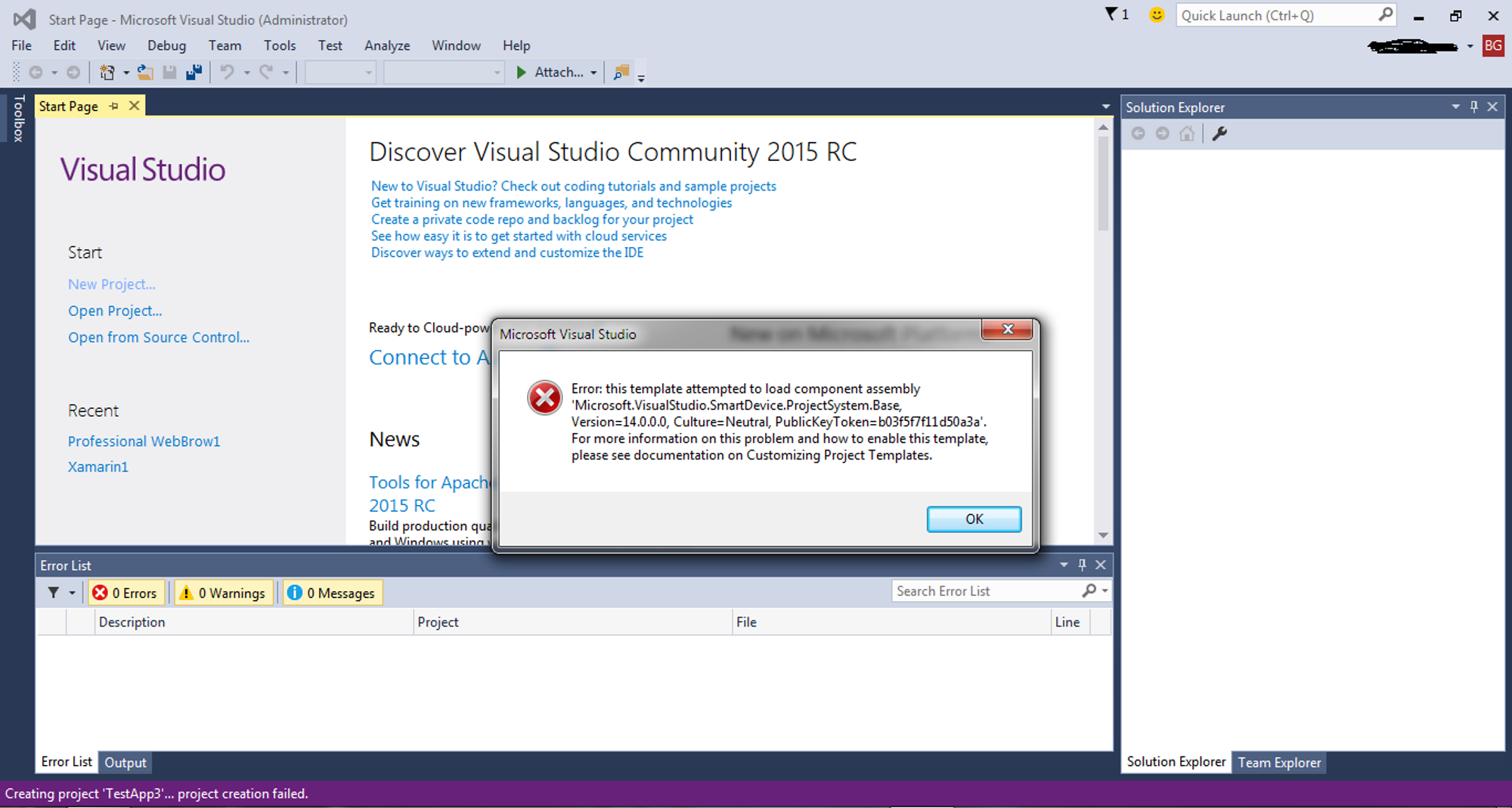Open the document tabs overflow dropdown
The height and width of the screenshot is (808, 1512).
[x=1105, y=107]
